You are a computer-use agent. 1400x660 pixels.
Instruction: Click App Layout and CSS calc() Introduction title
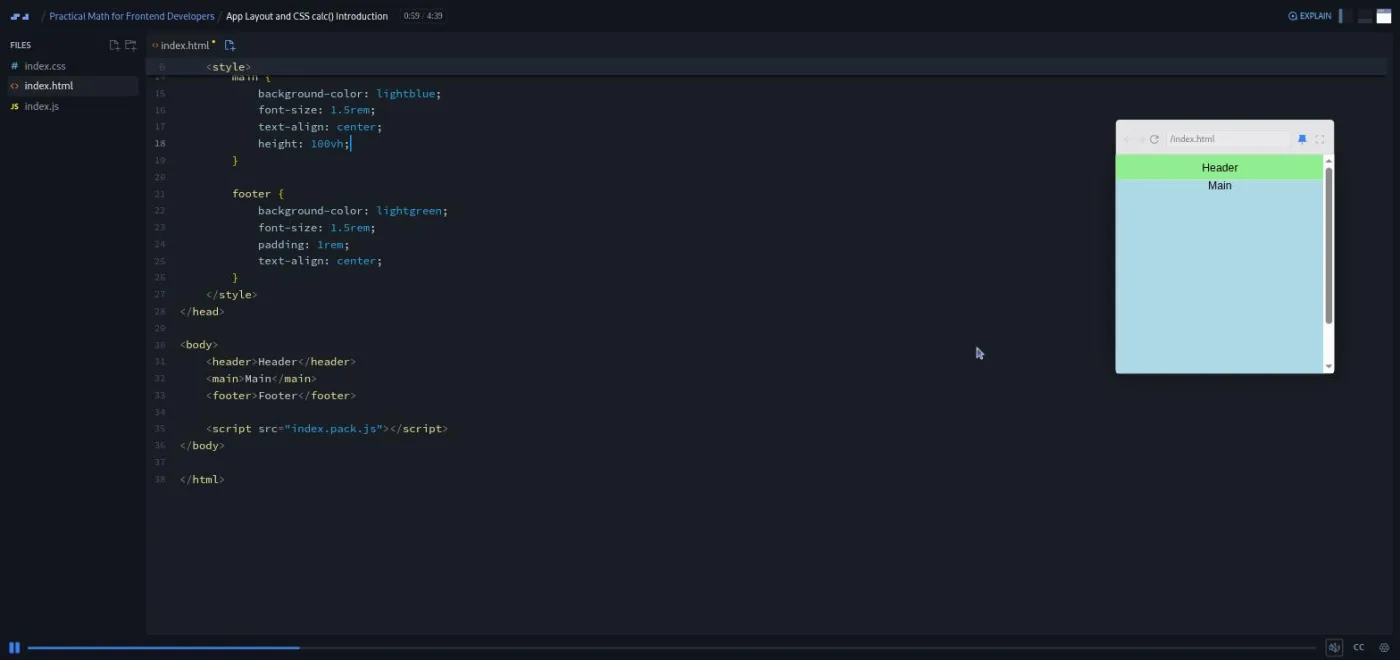pos(307,16)
